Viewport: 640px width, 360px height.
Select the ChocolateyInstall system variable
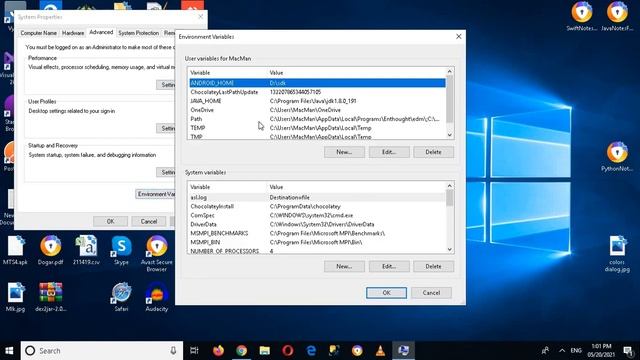tap(317, 206)
